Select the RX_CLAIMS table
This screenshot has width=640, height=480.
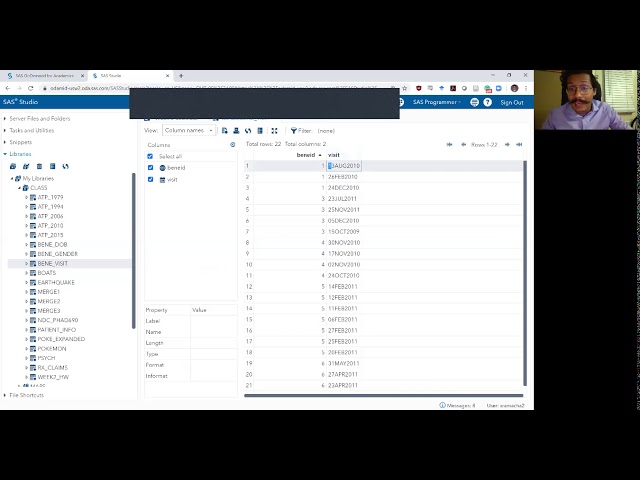coord(53,367)
